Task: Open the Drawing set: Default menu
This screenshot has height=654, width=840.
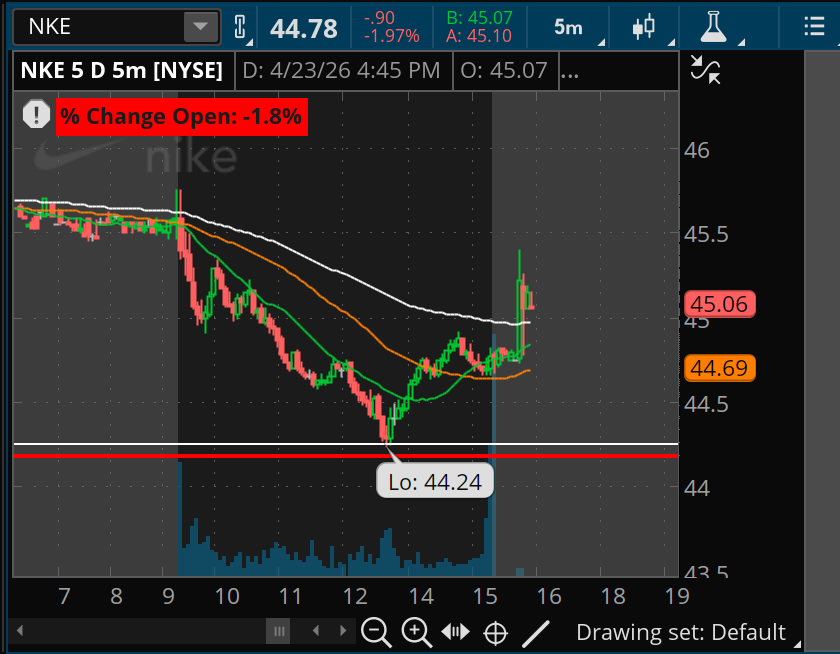Action: pos(681,633)
